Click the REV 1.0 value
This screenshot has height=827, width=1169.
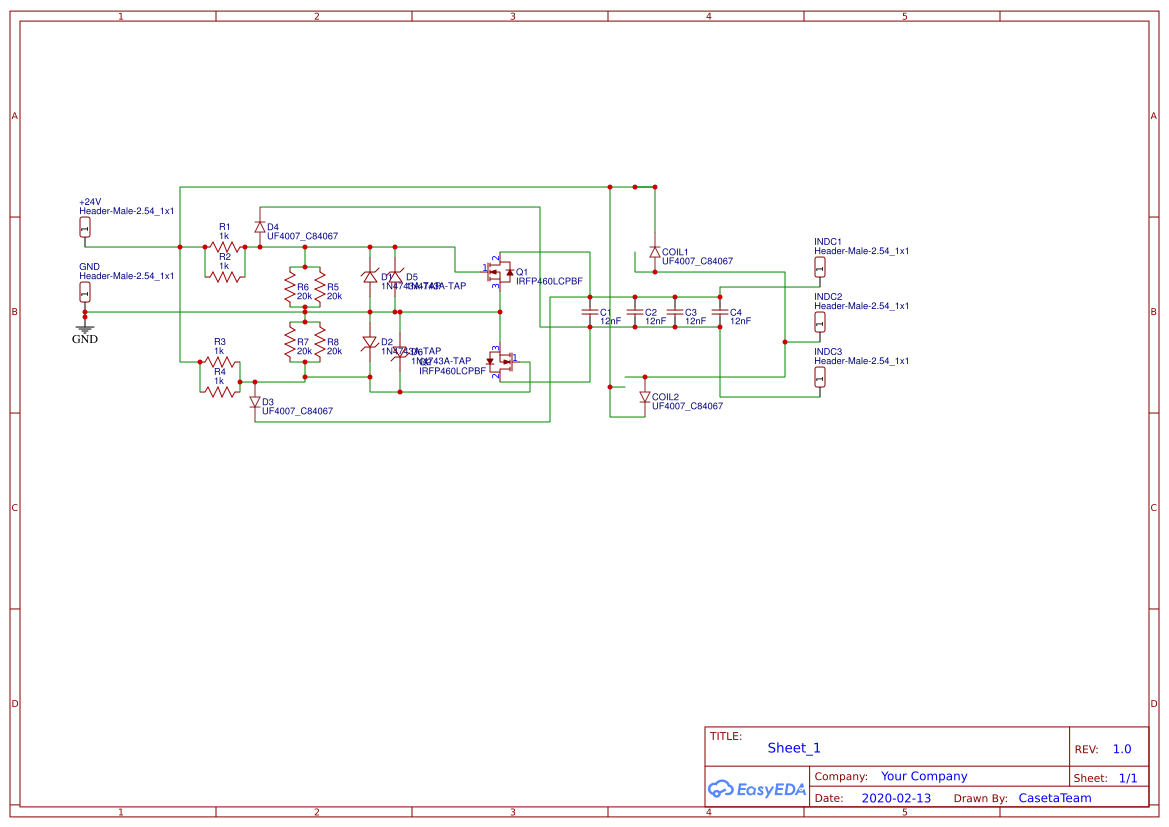click(x=1121, y=749)
